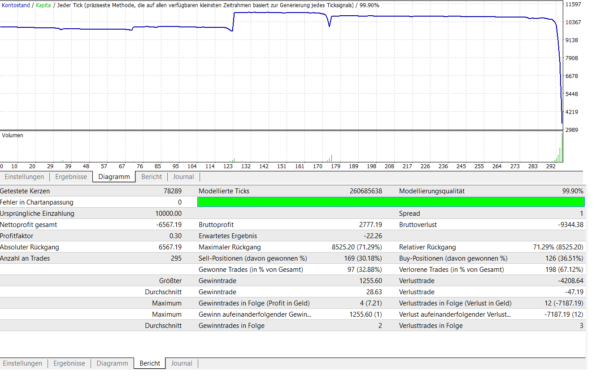The width and height of the screenshot is (600, 384).
Task: Switch to Ergebnisse tab in bottom tab row
Action: click(x=69, y=363)
